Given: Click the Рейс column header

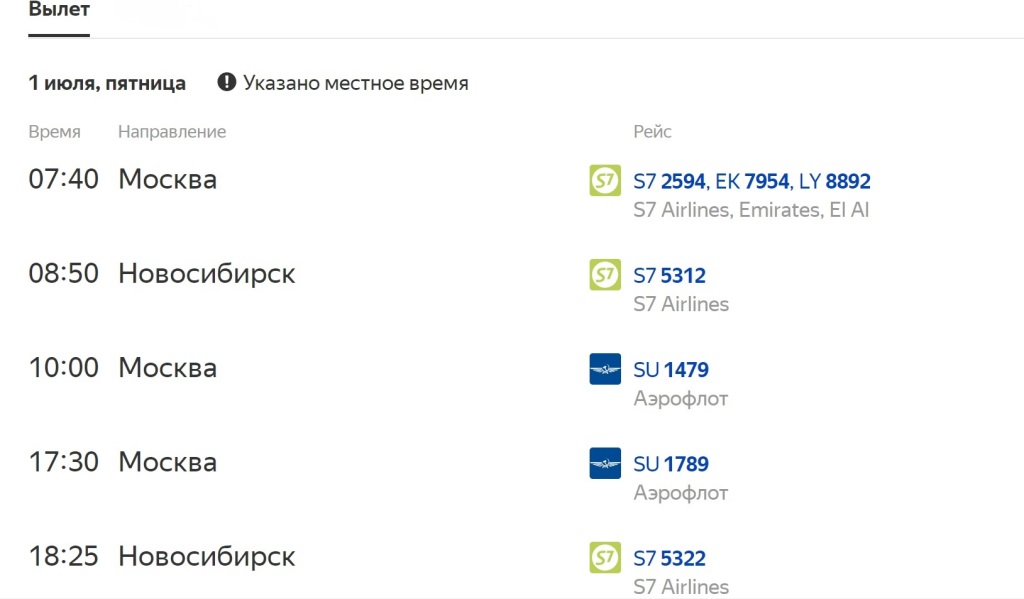Looking at the screenshot, I should [x=652, y=132].
